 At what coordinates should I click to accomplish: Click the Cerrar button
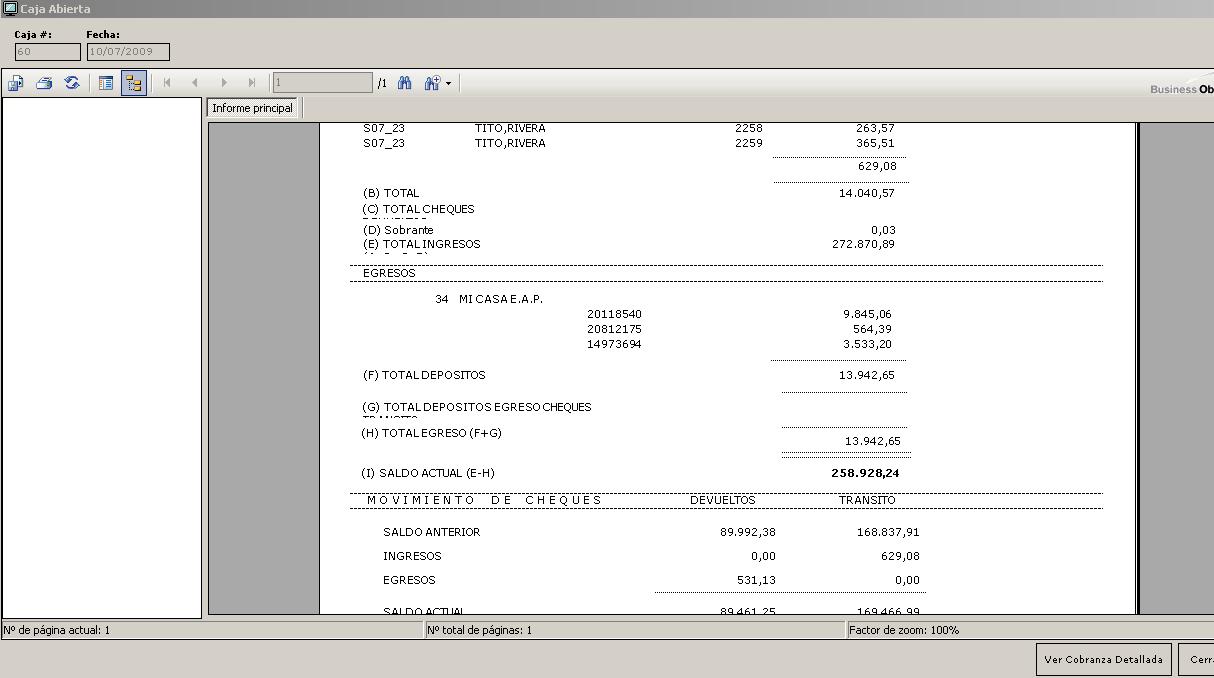click(x=1198, y=660)
